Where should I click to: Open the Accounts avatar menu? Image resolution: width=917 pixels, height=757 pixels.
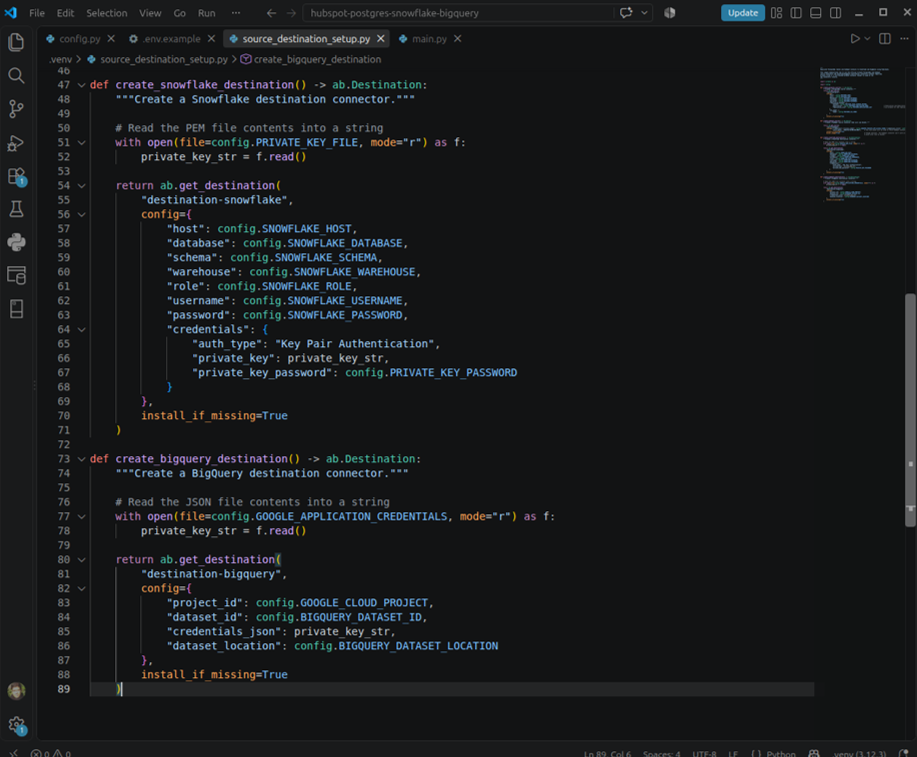pos(16,691)
